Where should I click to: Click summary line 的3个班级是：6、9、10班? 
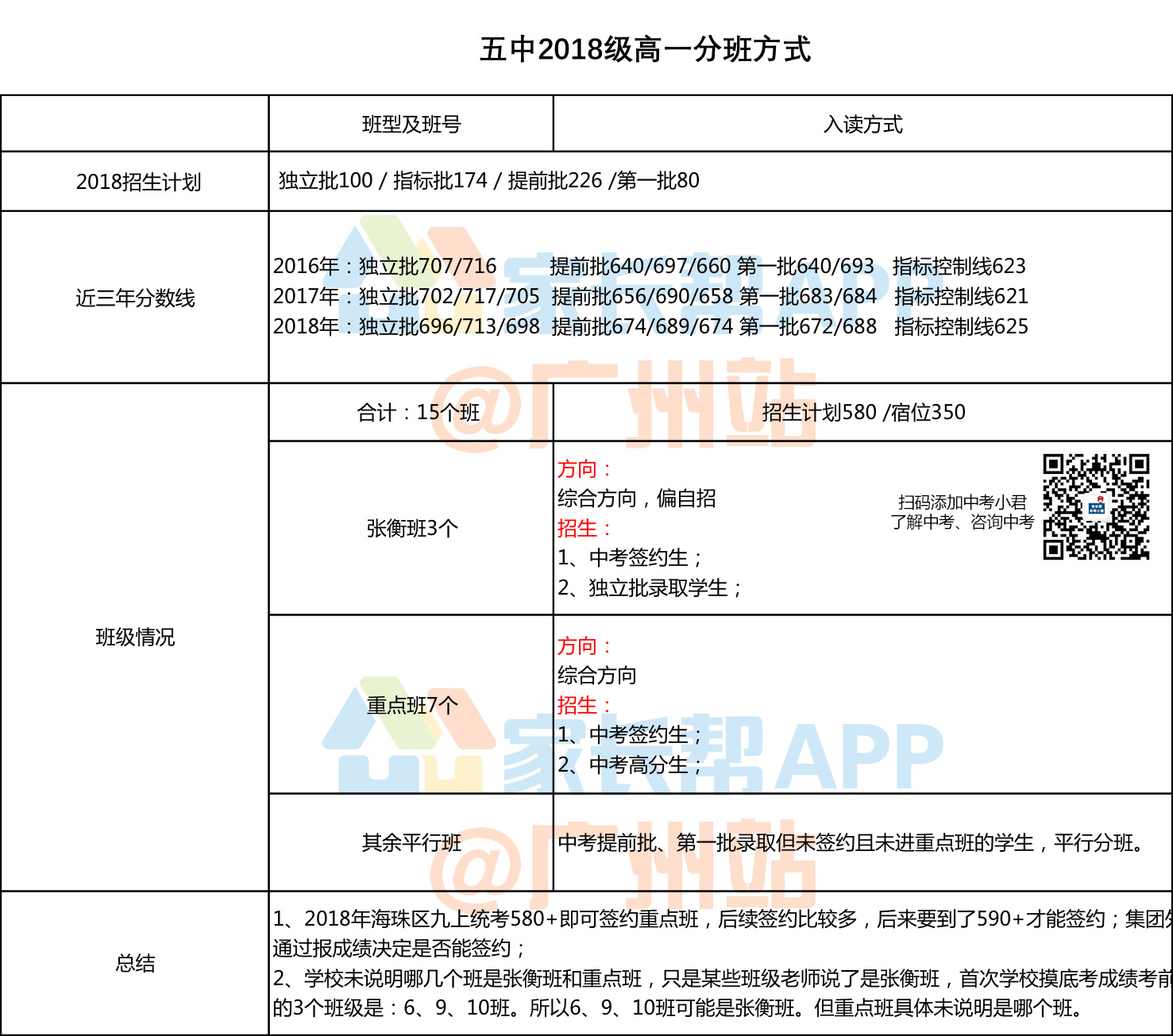pyautogui.click(x=678, y=1007)
